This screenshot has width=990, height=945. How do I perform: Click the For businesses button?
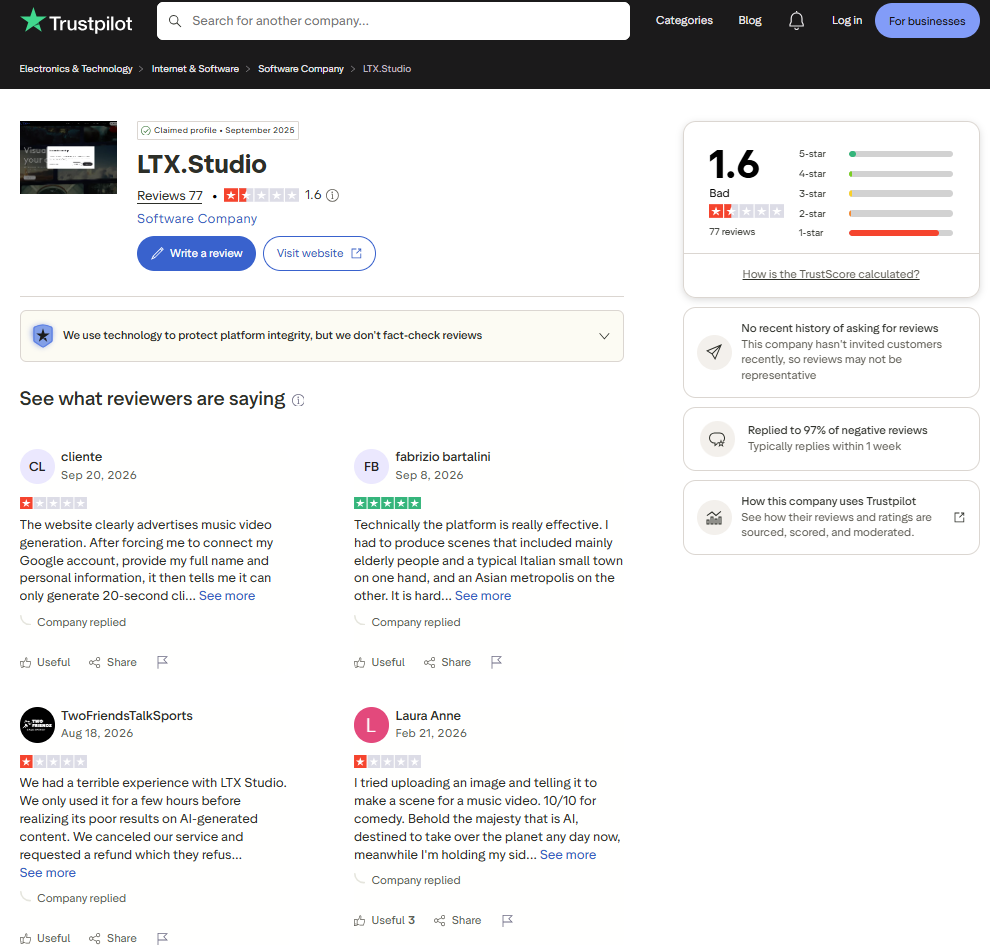pos(927,21)
